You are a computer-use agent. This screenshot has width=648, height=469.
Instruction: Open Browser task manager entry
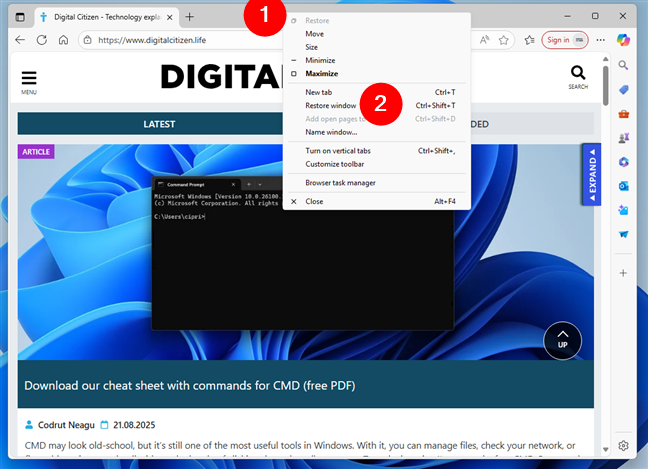[377, 183]
